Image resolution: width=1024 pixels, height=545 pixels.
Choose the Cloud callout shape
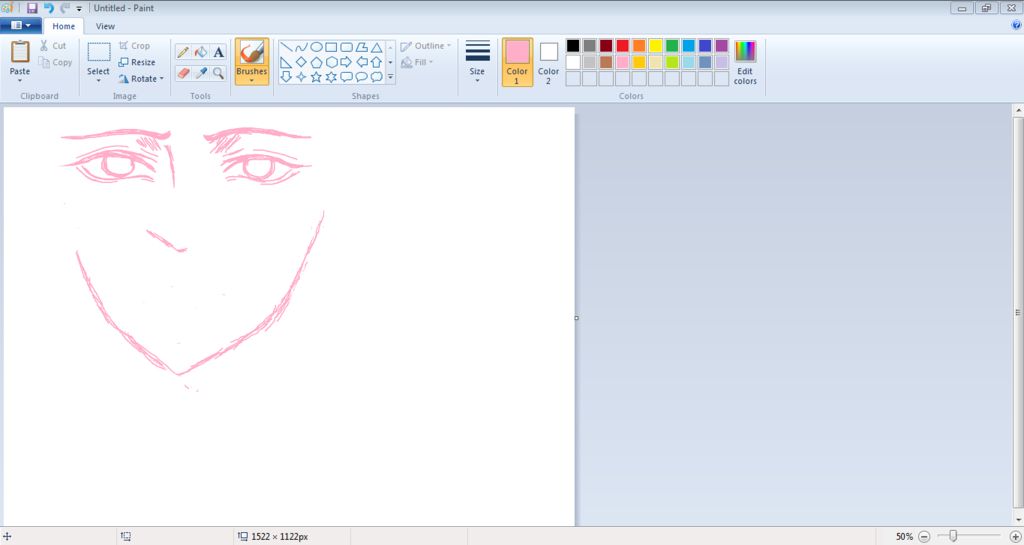pos(376,77)
